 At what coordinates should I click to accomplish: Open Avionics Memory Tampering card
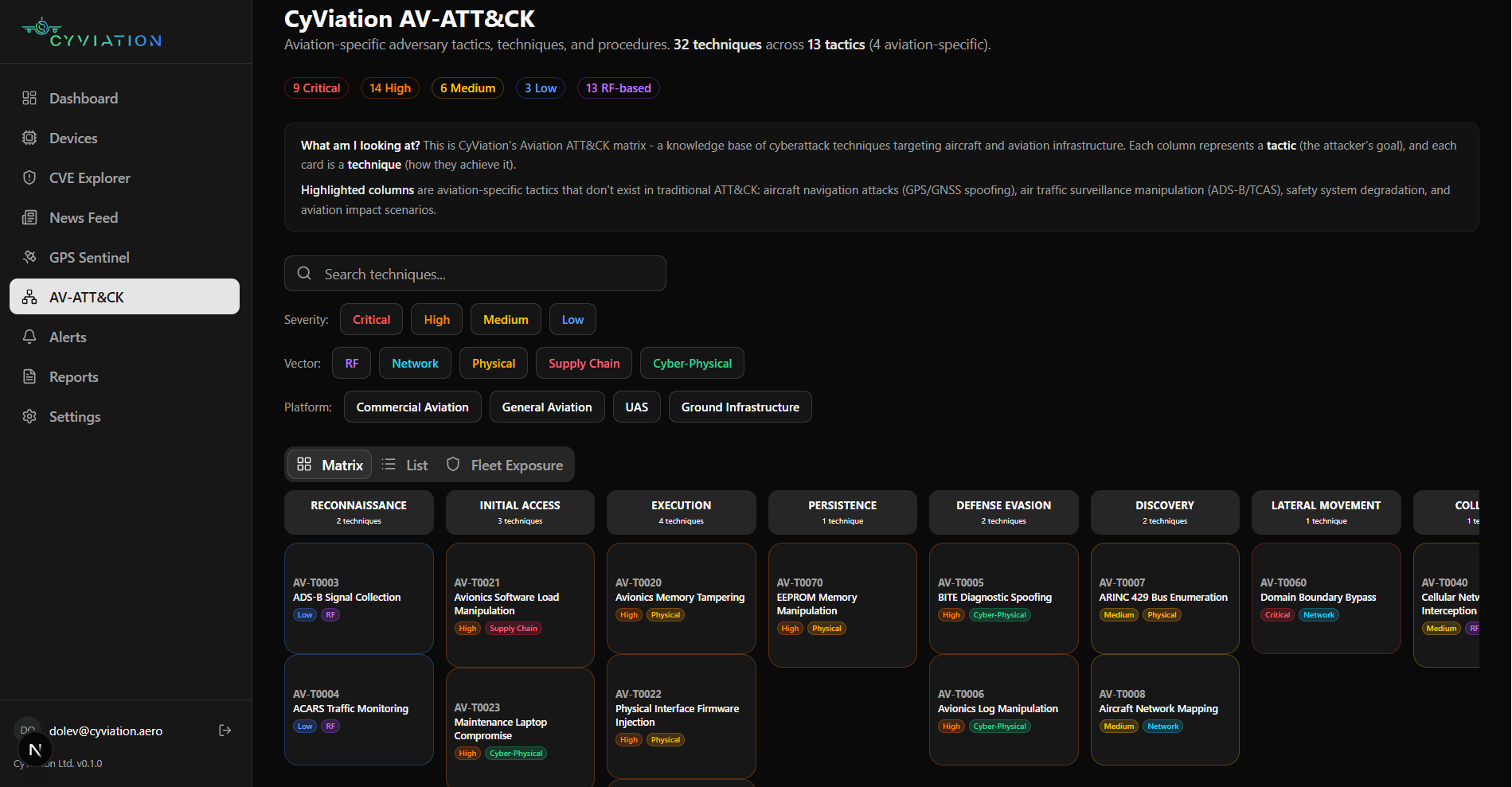click(x=682, y=598)
